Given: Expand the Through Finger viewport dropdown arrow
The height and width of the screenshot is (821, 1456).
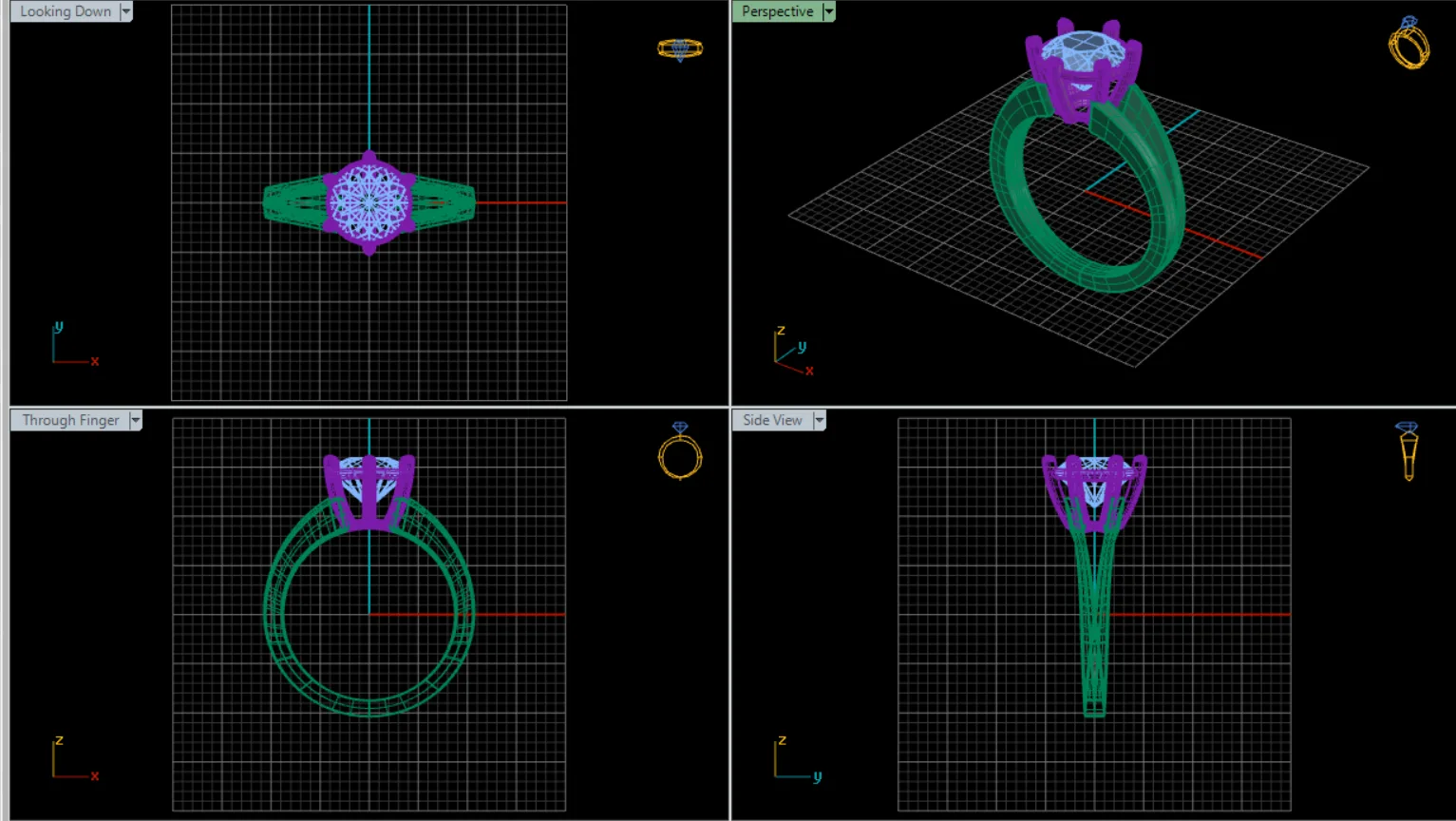Looking at the screenshot, I should pyautogui.click(x=135, y=420).
